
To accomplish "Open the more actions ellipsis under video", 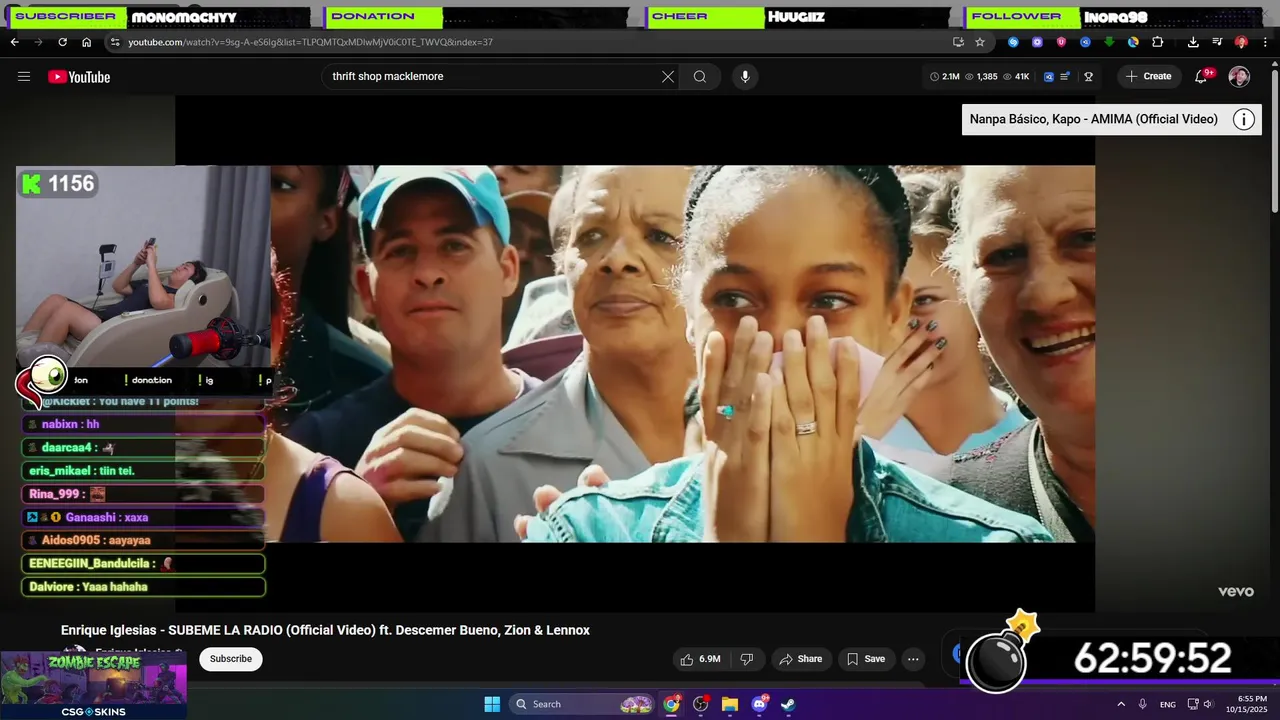I will [x=913, y=659].
